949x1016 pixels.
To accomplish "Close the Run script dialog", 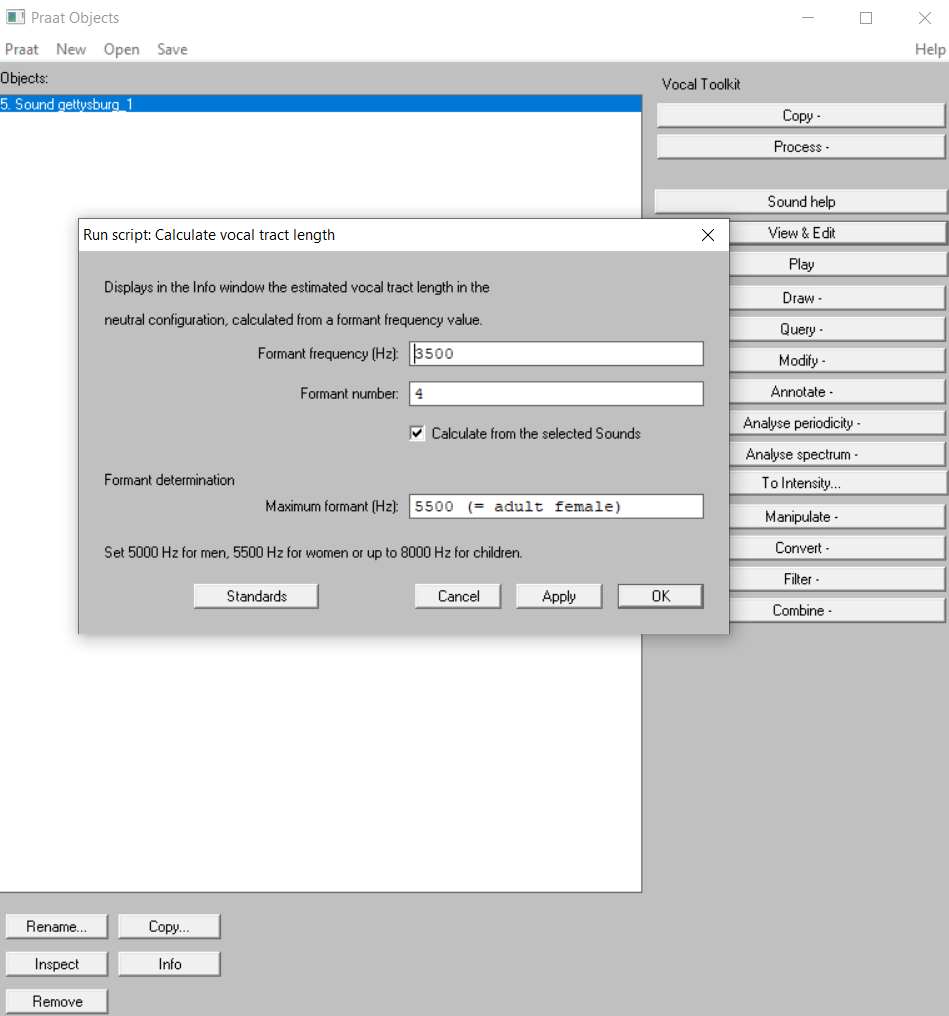I will [708, 235].
